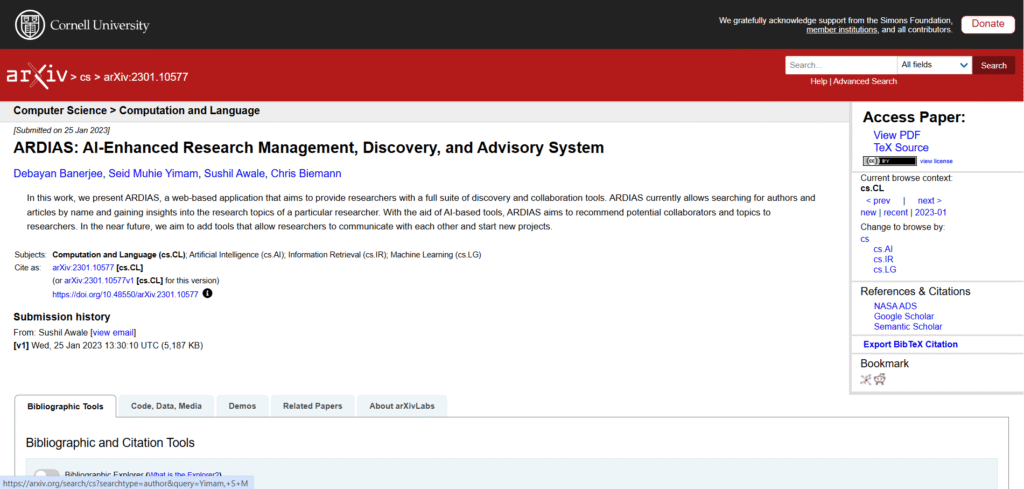This screenshot has height=489, width=1024.
Task: Click the red Search button
Action: tap(993, 65)
